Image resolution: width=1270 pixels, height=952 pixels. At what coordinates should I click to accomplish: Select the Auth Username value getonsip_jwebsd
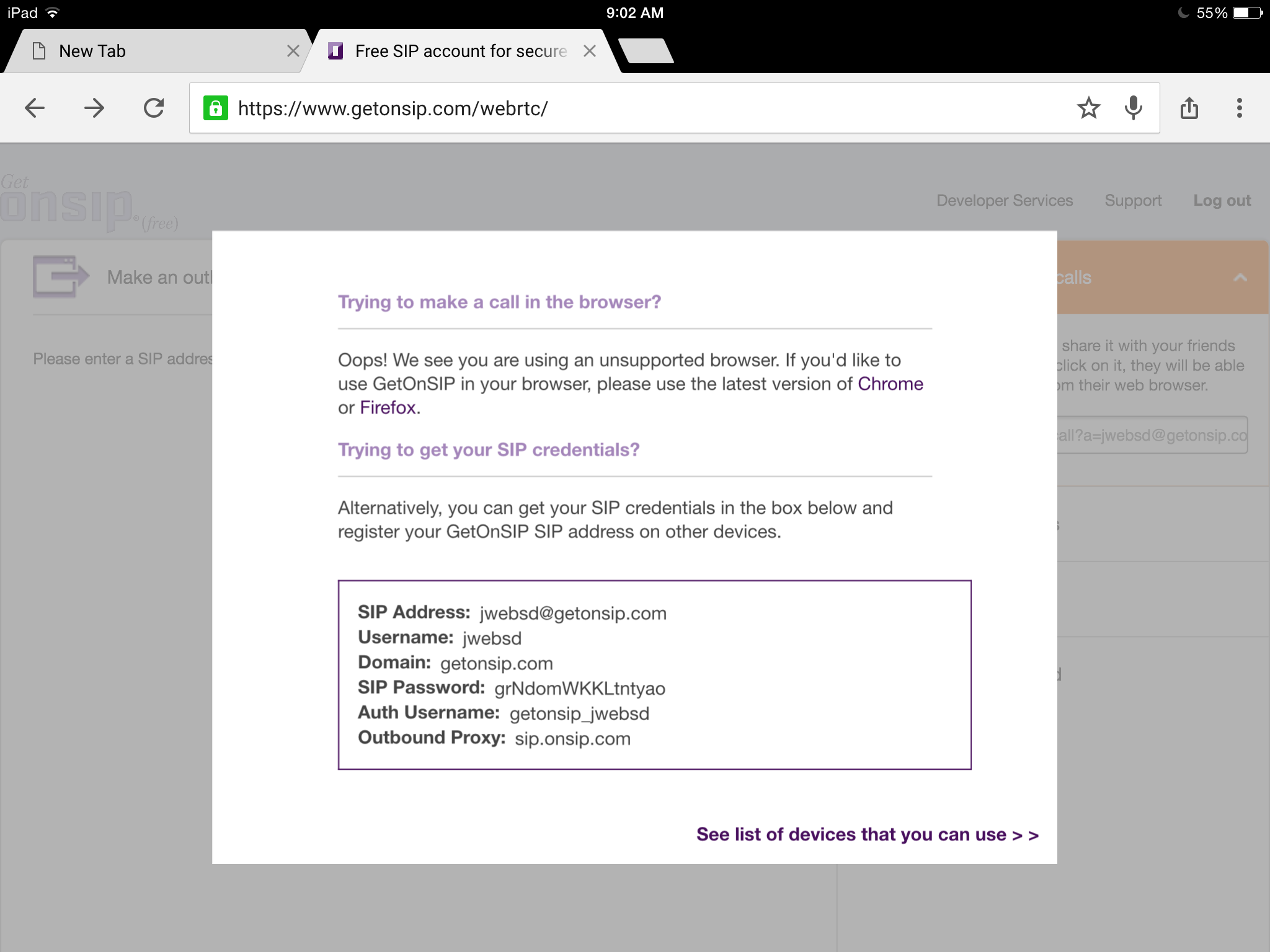579,714
